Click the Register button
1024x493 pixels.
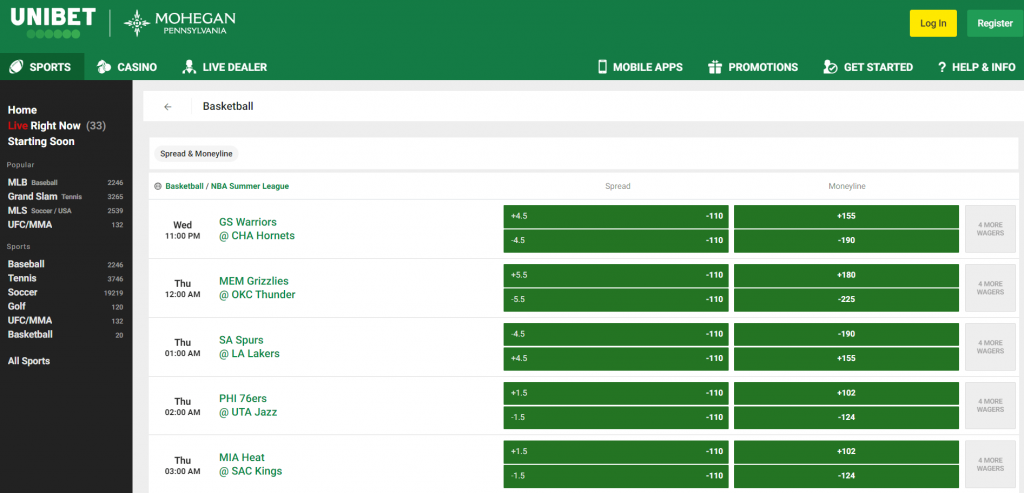pyautogui.click(x=995, y=24)
